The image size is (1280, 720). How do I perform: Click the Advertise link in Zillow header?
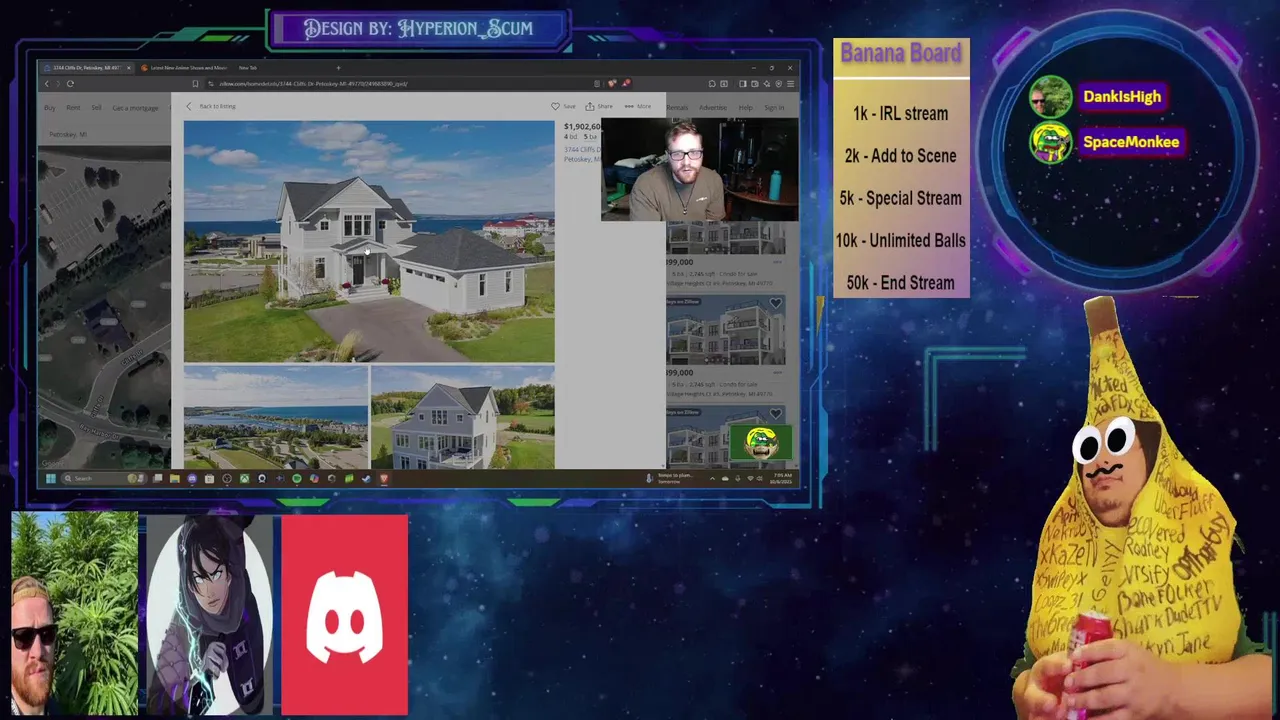point(713,107)
